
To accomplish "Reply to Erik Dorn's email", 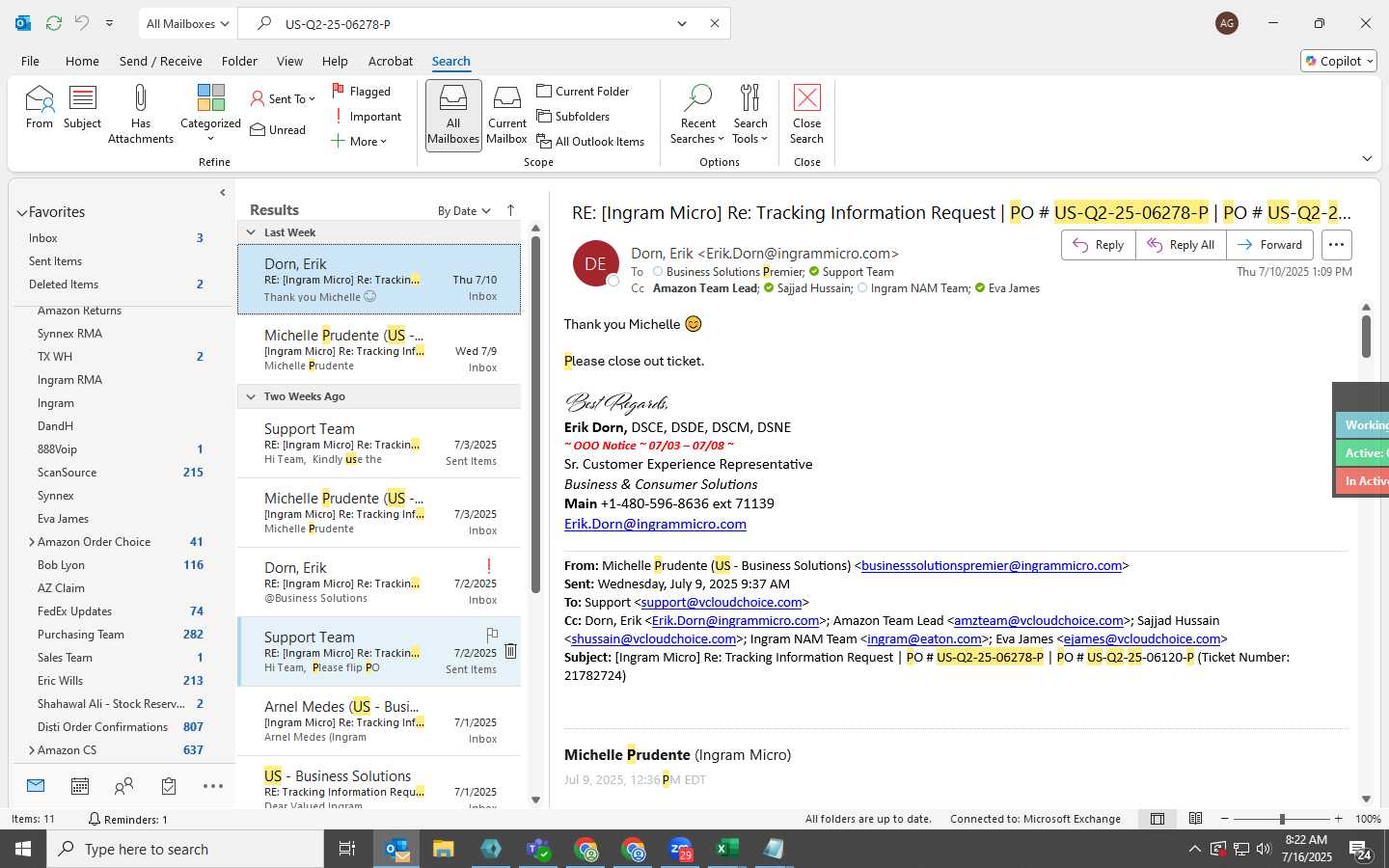I will (1099, 245).
